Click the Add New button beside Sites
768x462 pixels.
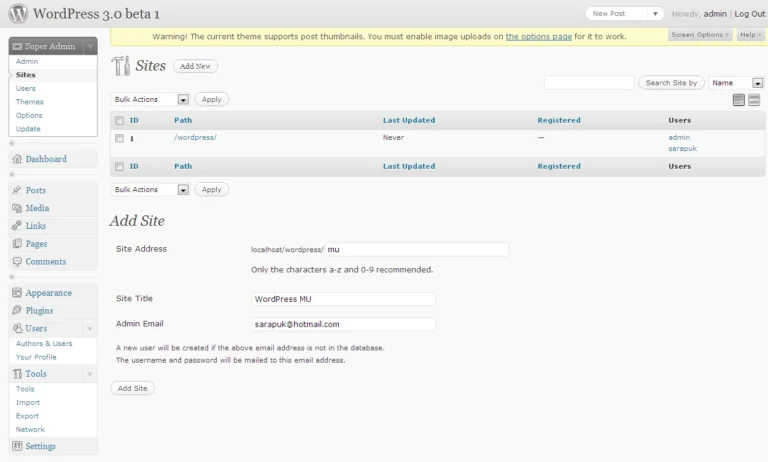195,66
